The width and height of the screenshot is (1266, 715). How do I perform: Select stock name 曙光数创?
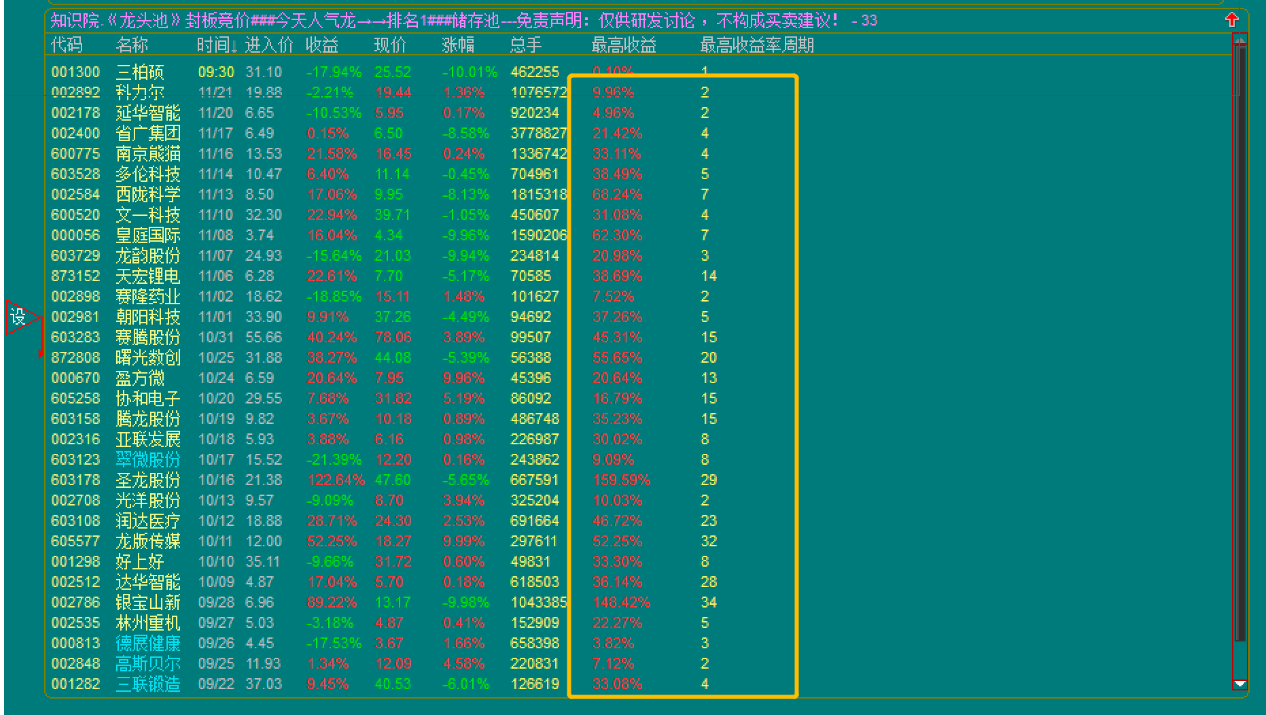(x=148, y=358)
